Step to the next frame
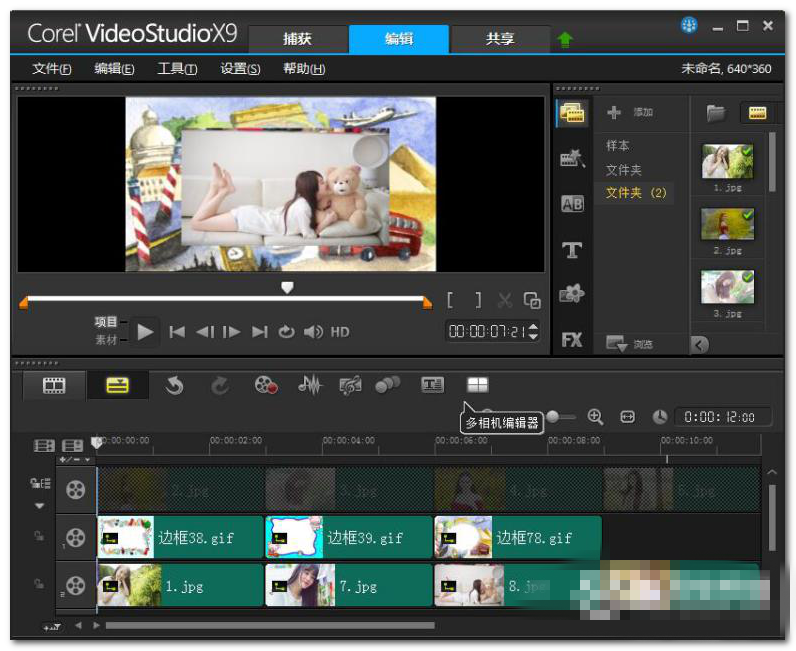The image size is (796, 651). pyautogui.click(x=231, y=332)
